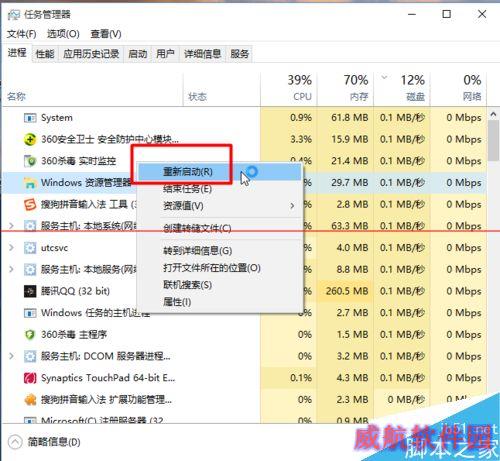Click the 搜狗拼音输入法 工具 icon
This screenshot has height=461, width=500.
30,204
